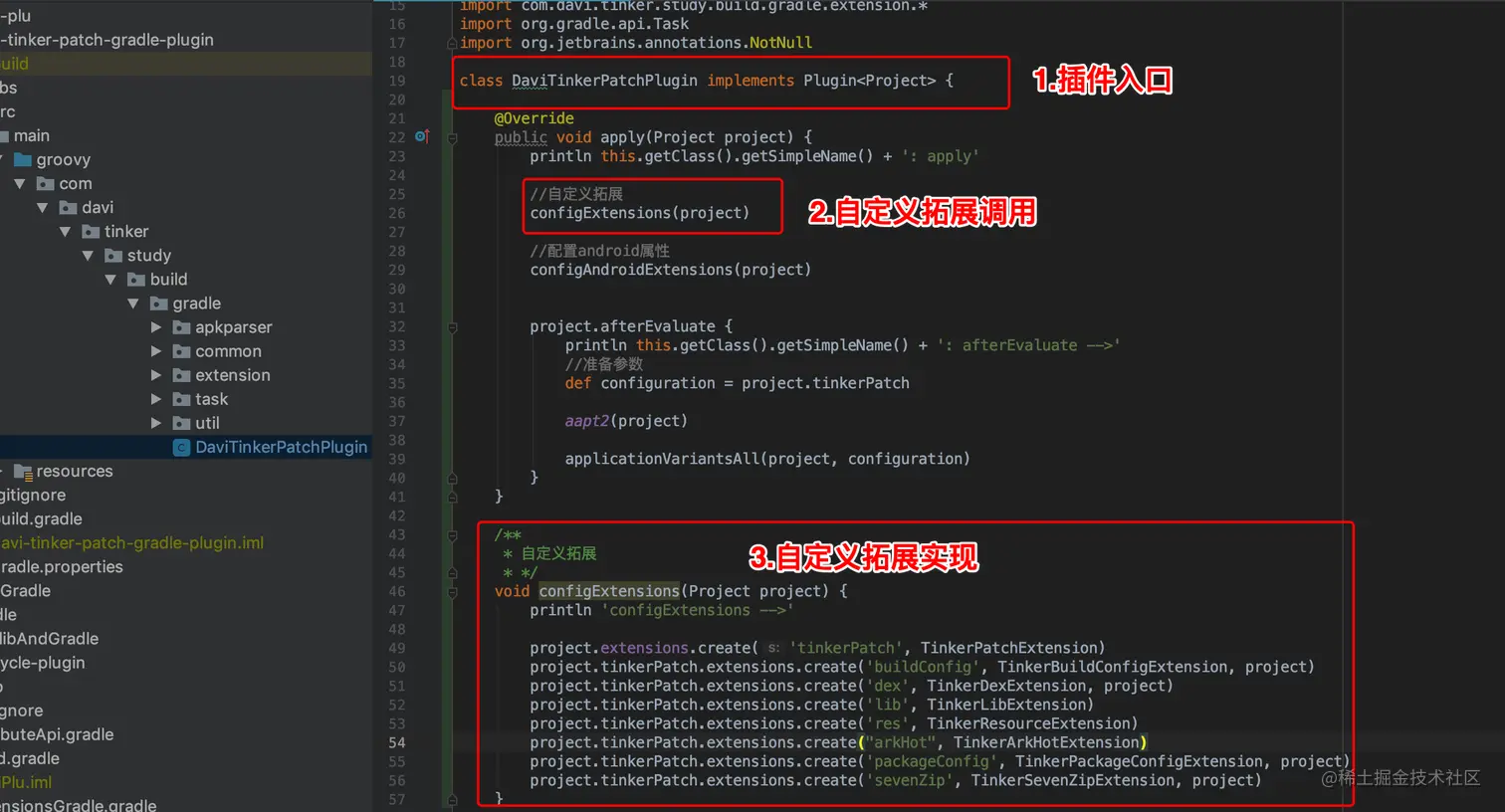Screen dimensions: 1505x812
Task: Click the DaviTinkerPatchPlugin class name in code
Action: [604, 81]
